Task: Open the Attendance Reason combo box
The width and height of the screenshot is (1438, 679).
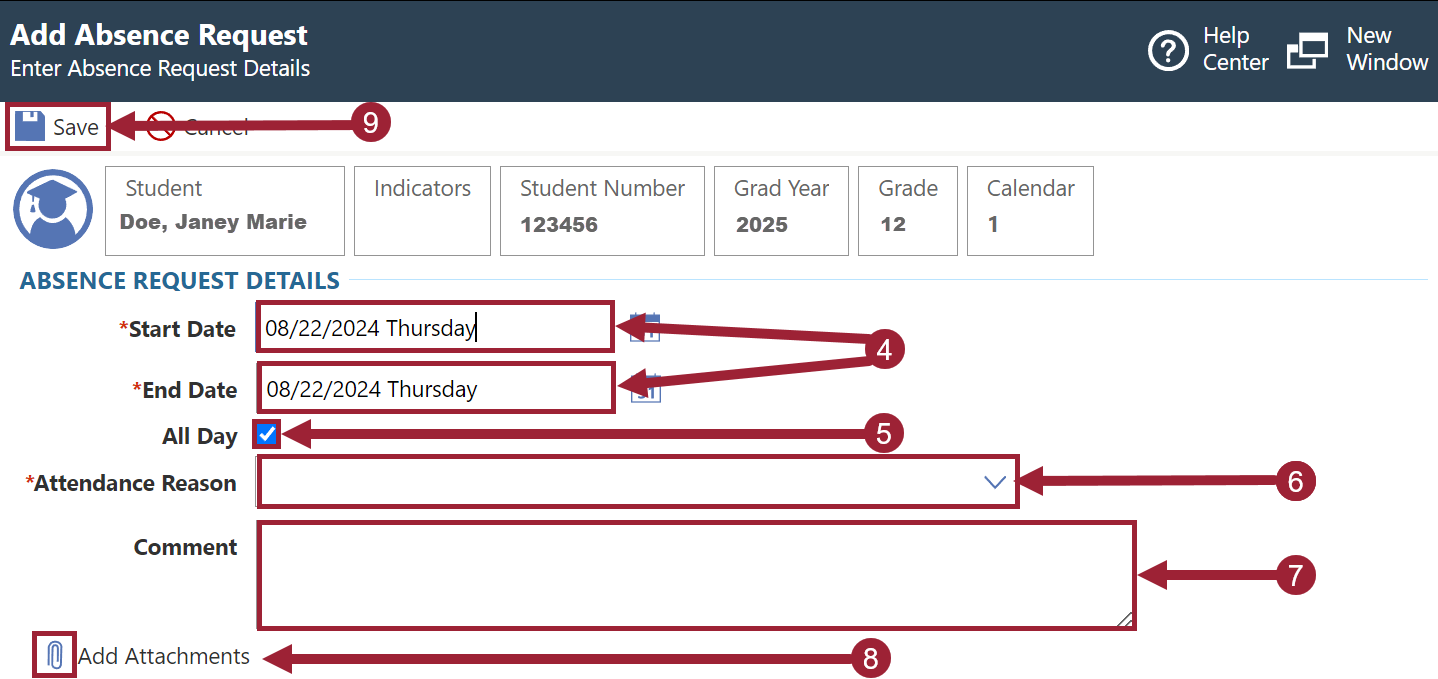Action: [x=638, y=482]
